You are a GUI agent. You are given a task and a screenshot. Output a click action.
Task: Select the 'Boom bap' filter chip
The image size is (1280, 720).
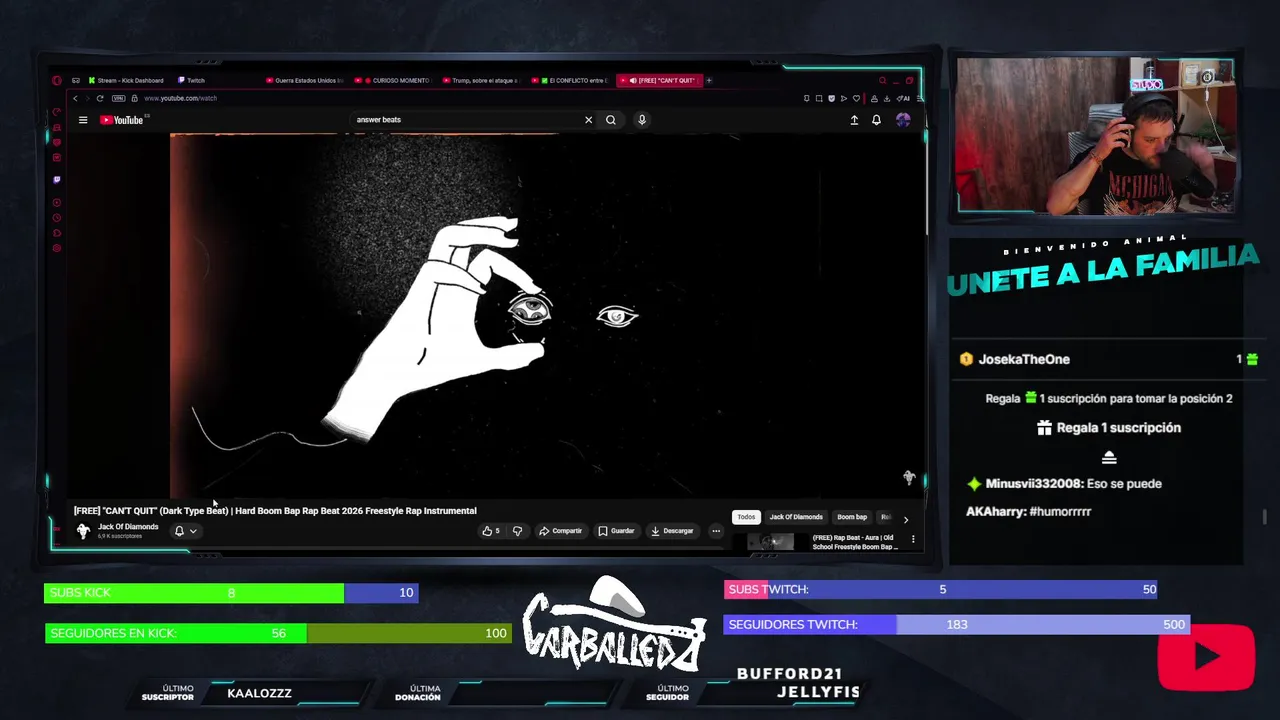852,517
